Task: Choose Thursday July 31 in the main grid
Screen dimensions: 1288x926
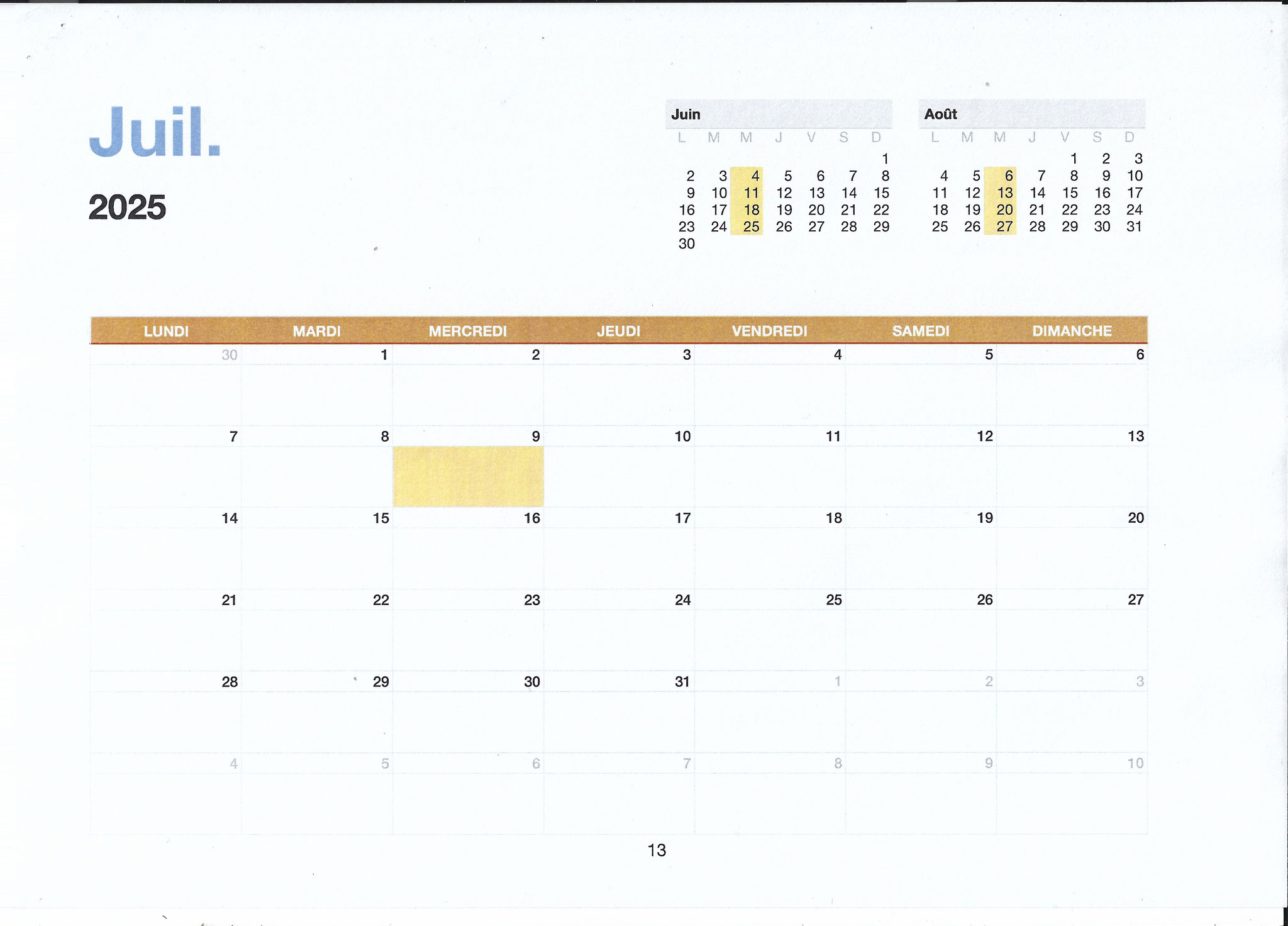Action: (x=683, y=682)
